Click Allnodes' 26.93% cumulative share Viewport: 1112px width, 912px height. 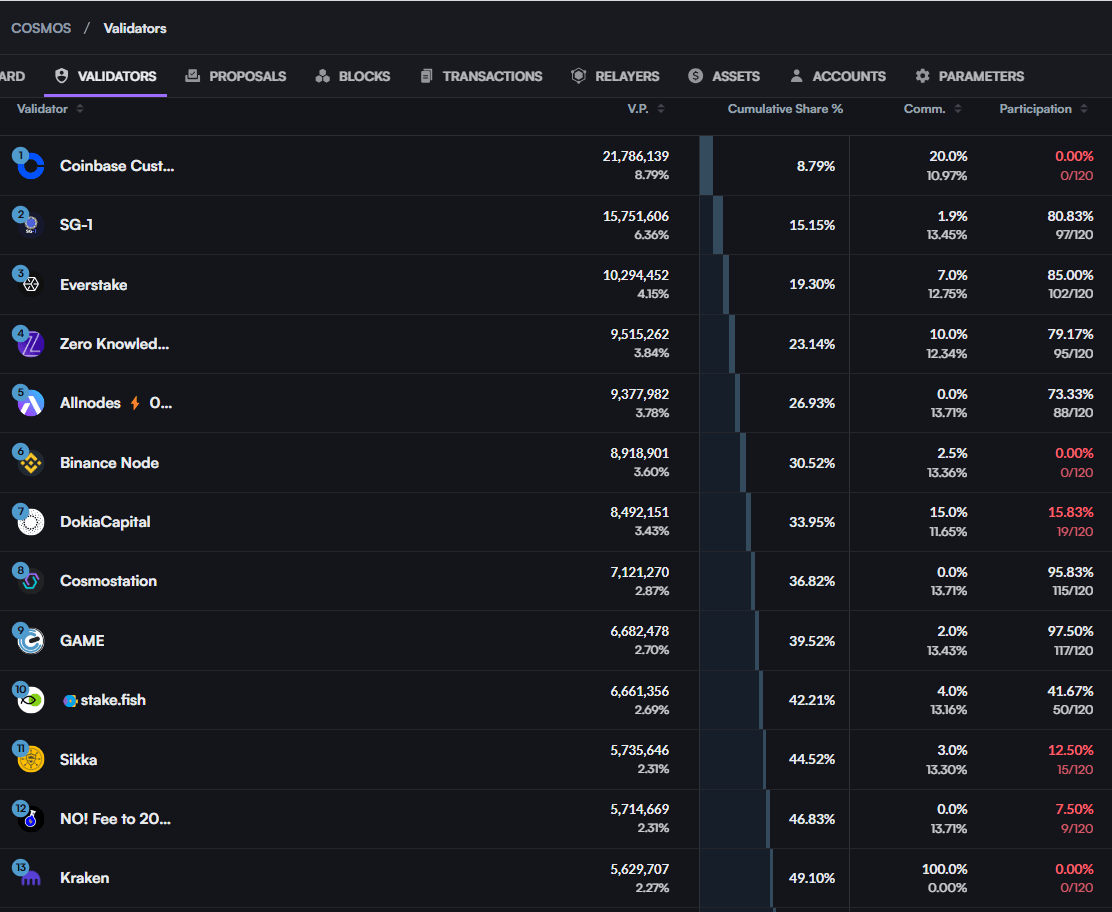[x=812, y=403]
